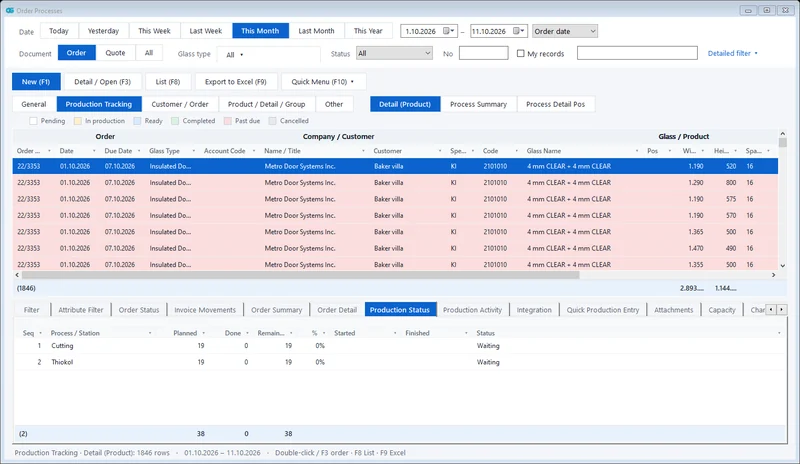This screenshot has width=800, height=464.
Task: Switch to Invoice Movements tab
Action: pyautogui.click(x=205, y=310)
